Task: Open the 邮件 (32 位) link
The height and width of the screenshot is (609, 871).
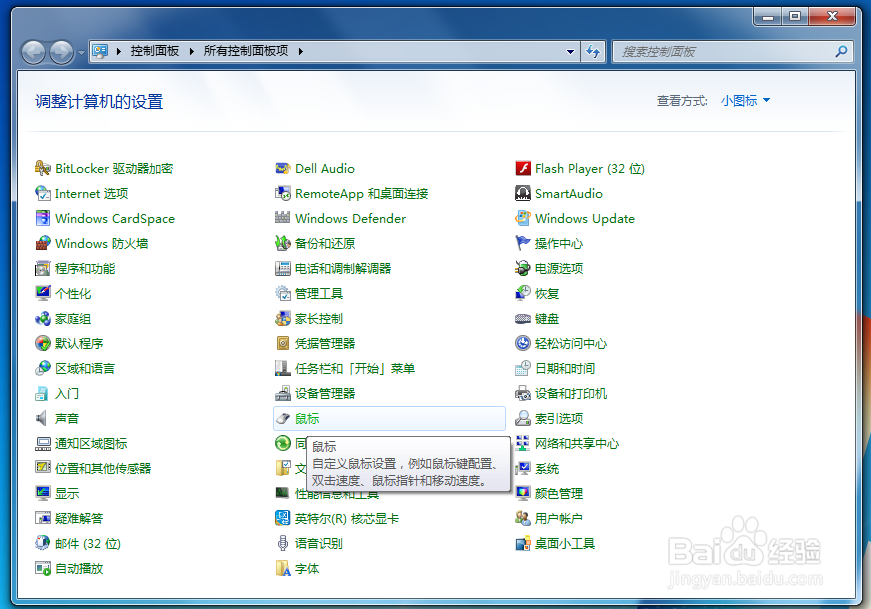Action: pos(88,543)
